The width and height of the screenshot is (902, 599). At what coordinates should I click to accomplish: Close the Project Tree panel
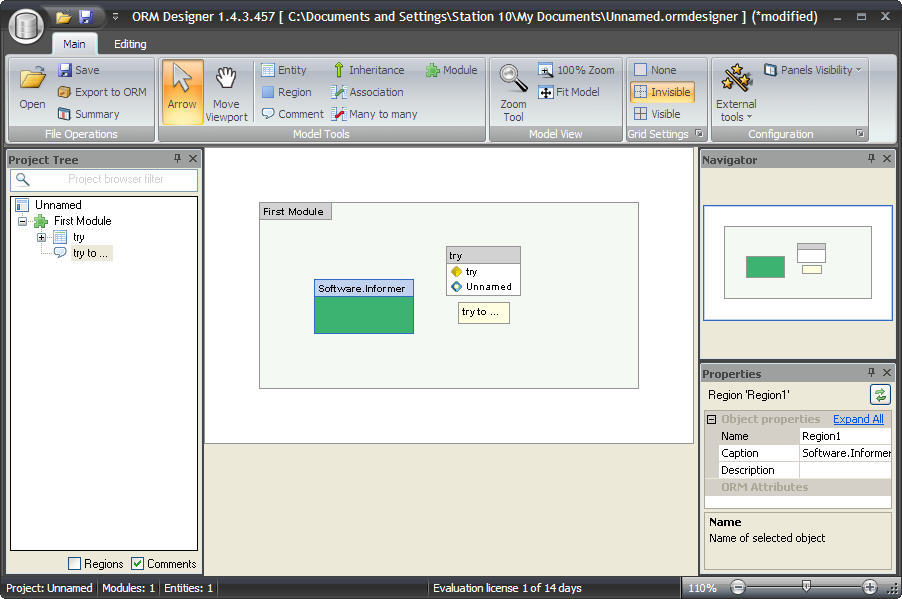pyautogui.click(x=193, y=158)
